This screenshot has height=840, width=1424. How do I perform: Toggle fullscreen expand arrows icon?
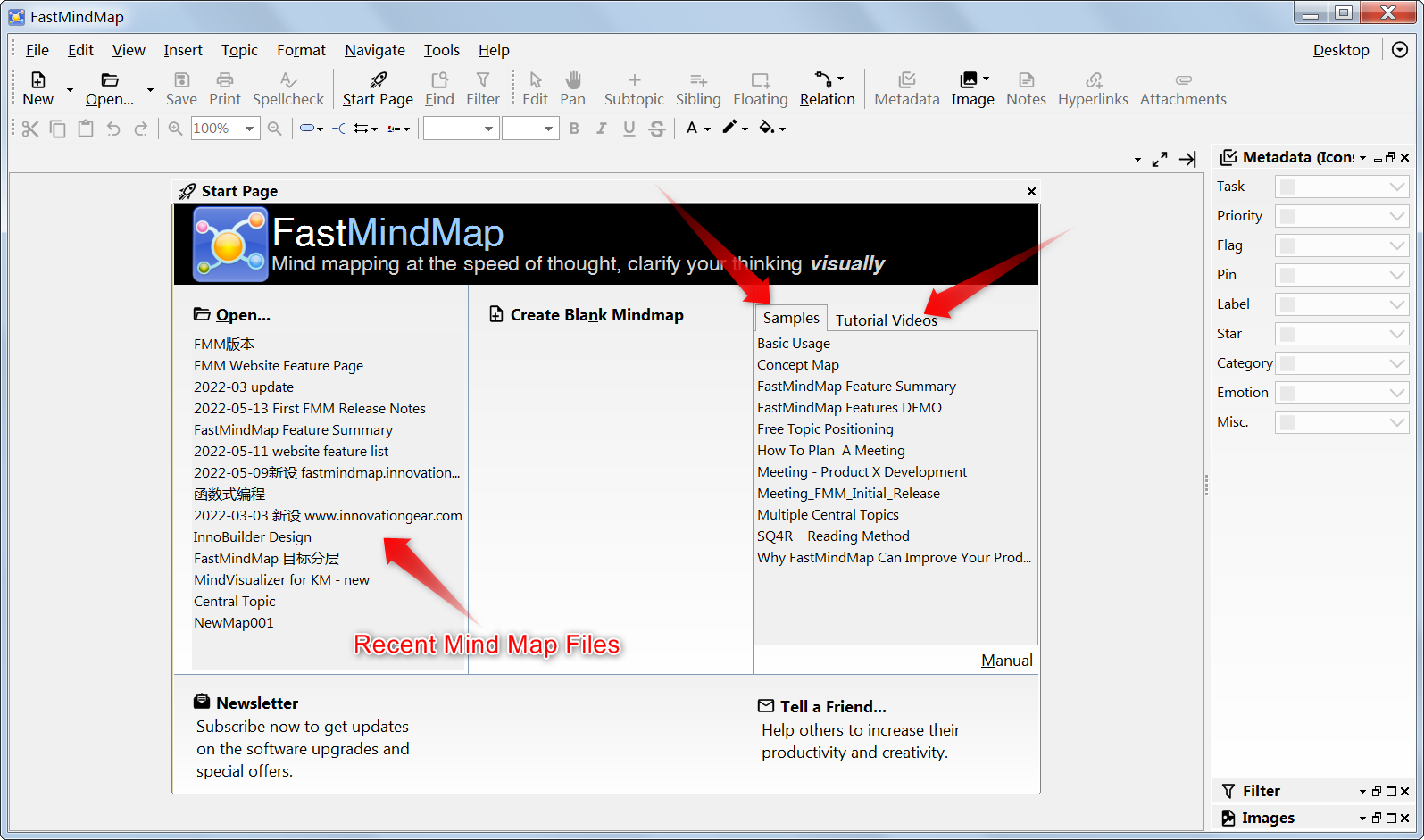pyautogui.click(x=1160, y=159)
